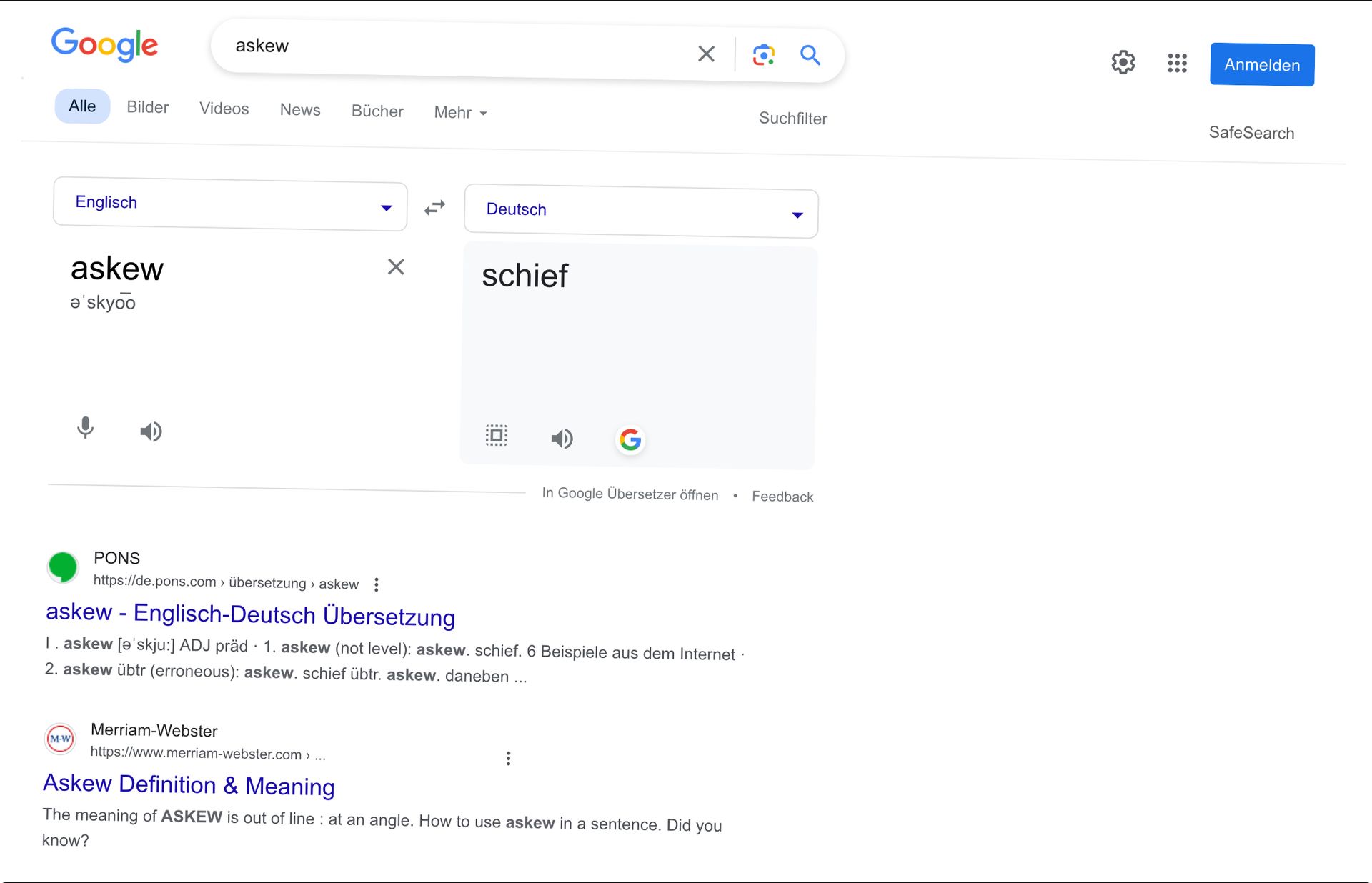Switch to the Bilder tab

(147, 107)
